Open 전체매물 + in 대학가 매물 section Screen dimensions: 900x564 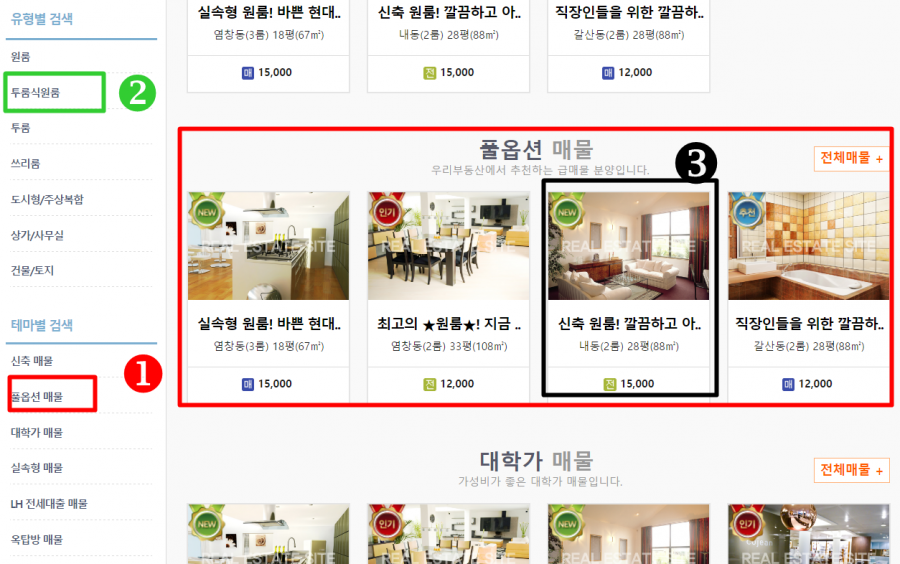point(851,470)
